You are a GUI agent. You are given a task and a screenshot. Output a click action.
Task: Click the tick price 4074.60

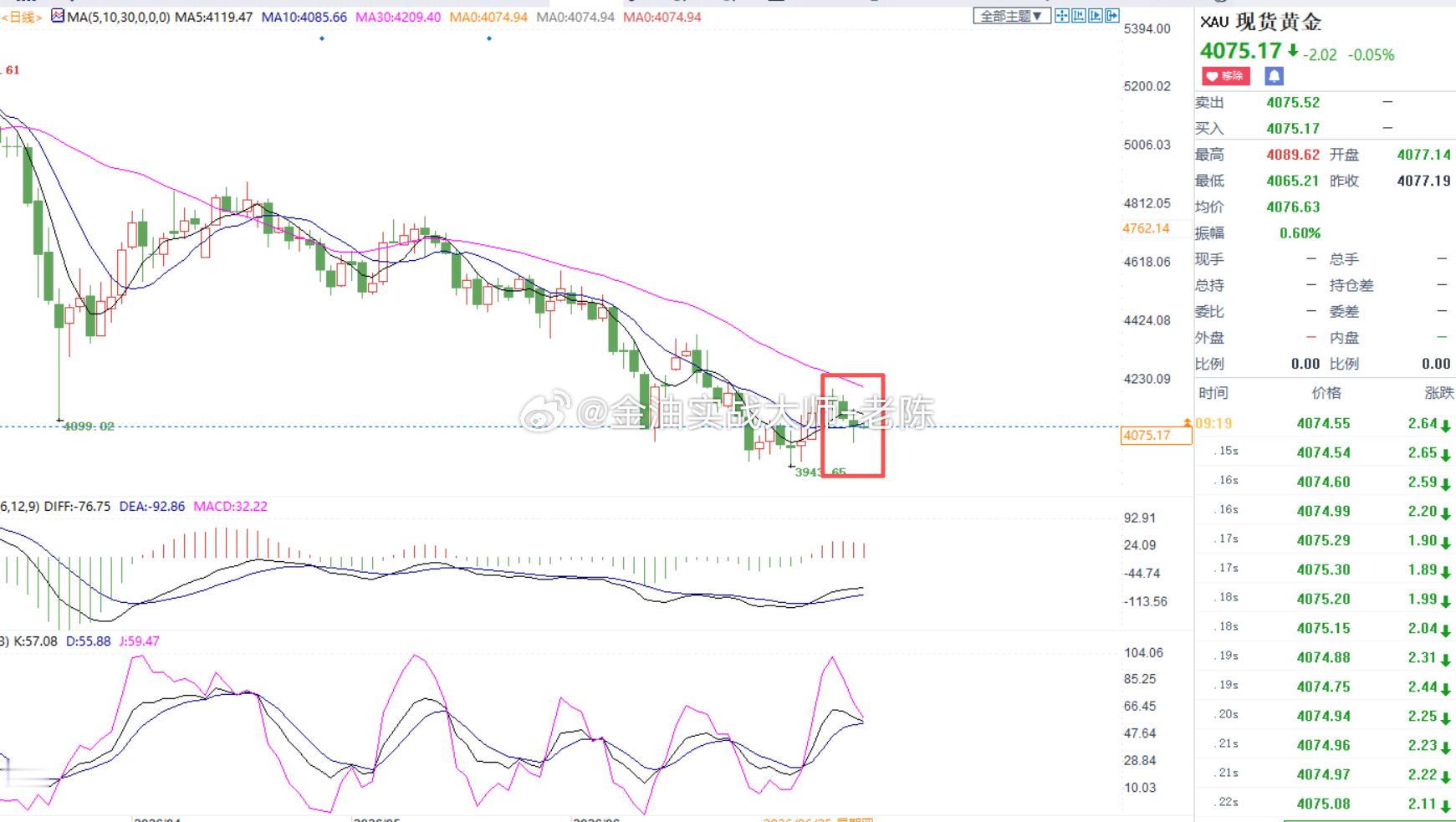click(x=1324, y=482)
